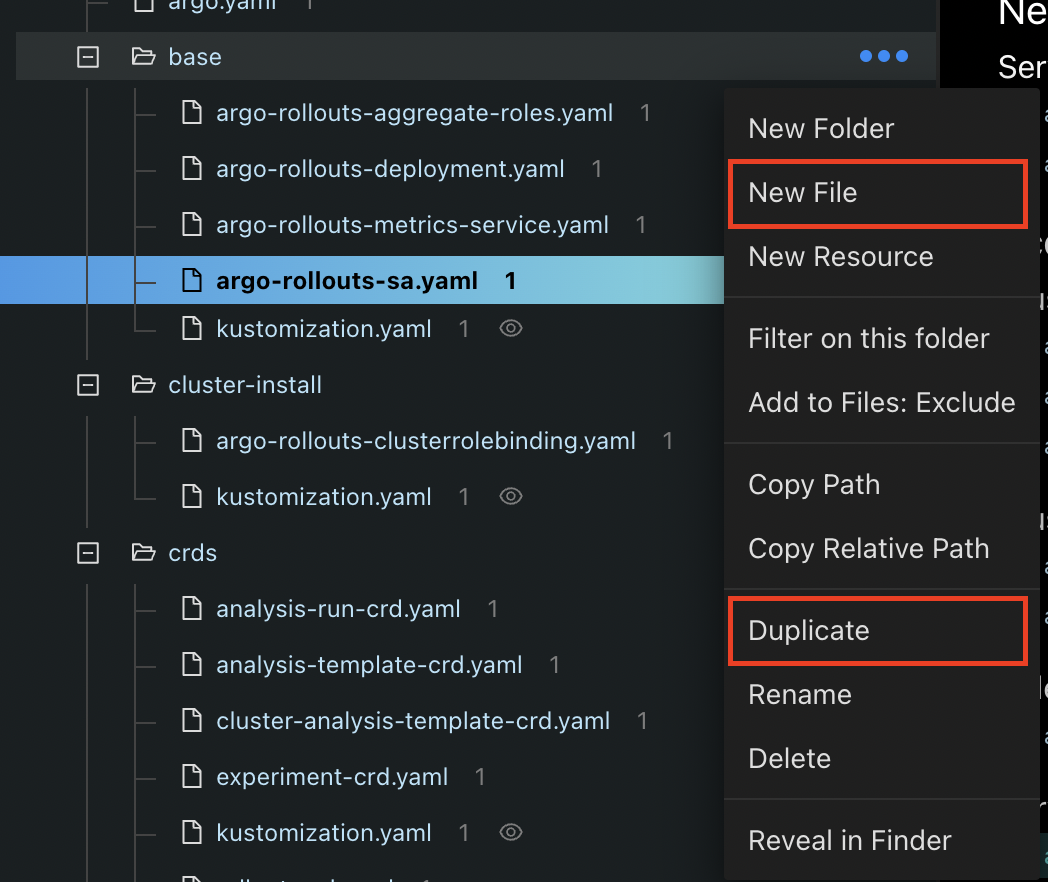Click the crds folder icon
The width and height of the screenshot is (1048, 882).
click(143, 552)
